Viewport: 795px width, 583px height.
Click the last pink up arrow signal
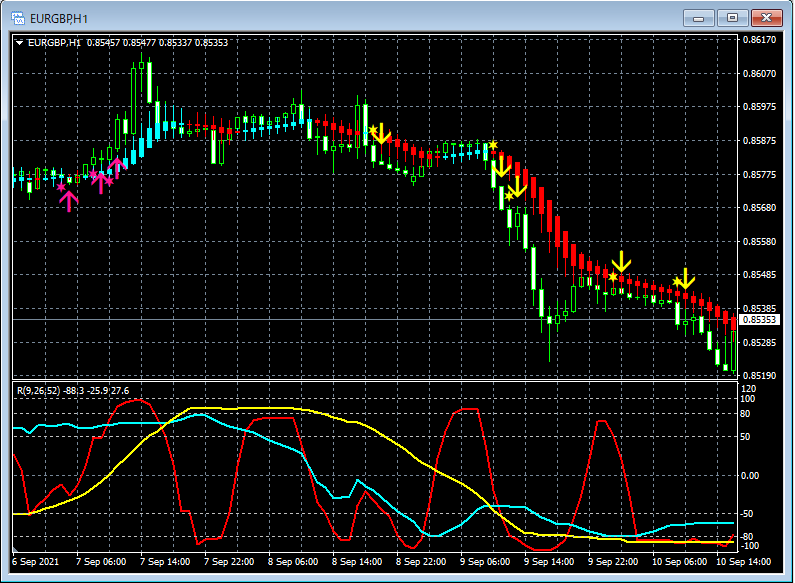(x=116, y=167)
